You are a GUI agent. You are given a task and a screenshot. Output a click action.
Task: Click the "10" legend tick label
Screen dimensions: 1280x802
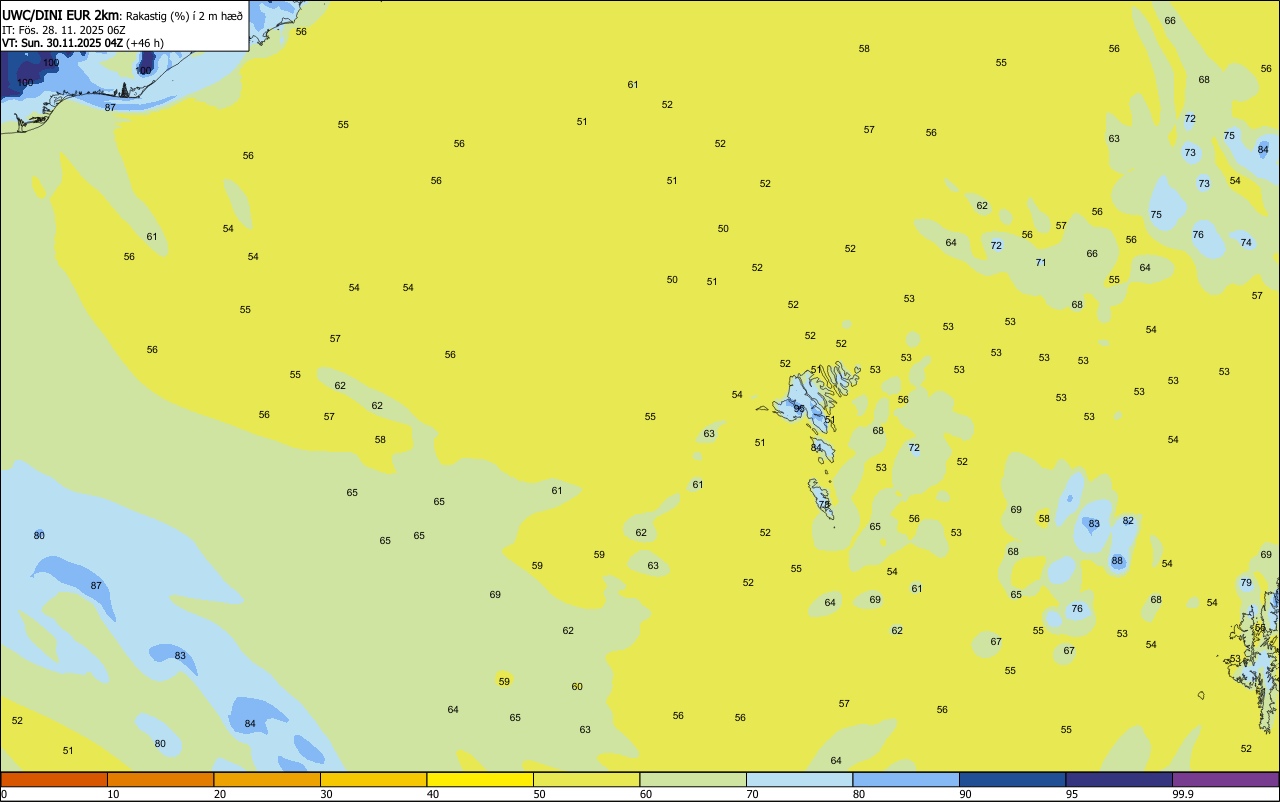tap(113, 794)
